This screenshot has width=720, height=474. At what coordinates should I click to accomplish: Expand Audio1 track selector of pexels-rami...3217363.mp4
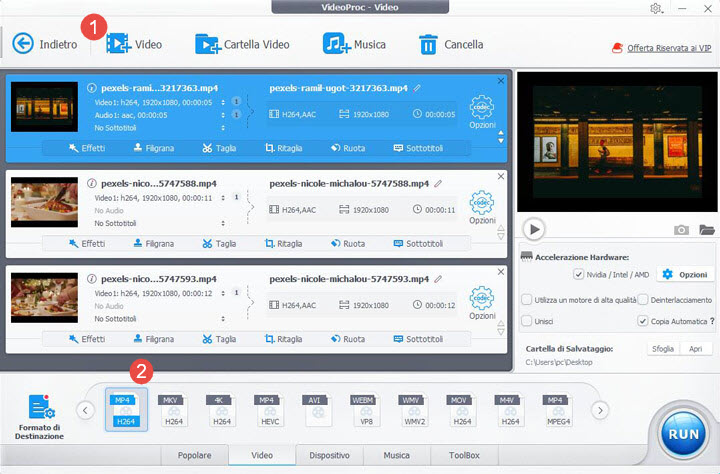pyautogui.click(x=223, y=115)
